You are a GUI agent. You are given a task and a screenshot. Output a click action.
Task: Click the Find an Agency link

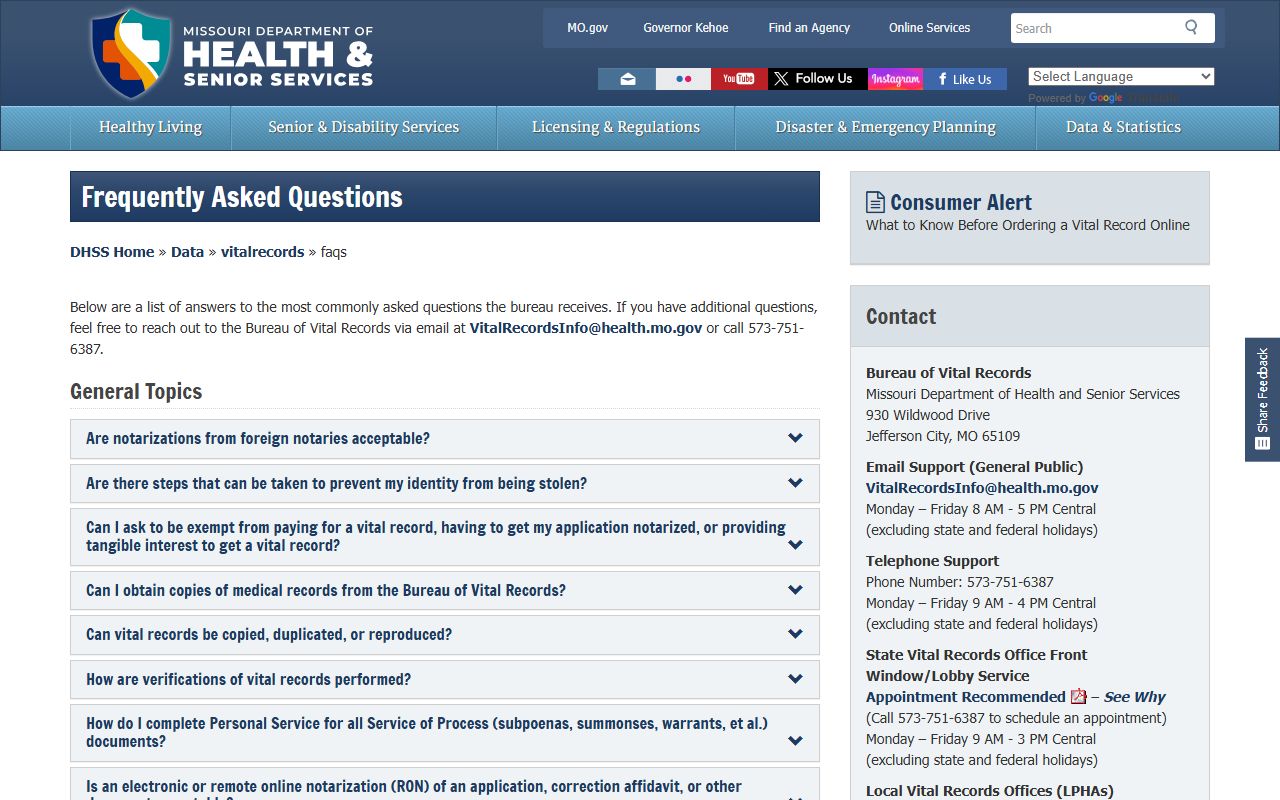click(x=809, y=28)
